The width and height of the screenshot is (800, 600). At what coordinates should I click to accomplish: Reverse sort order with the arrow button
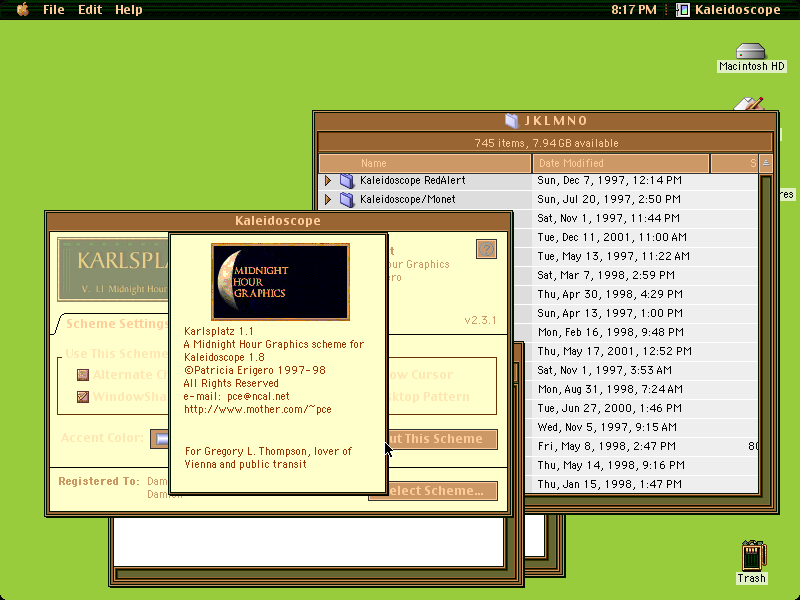pyautogui.click(x=766, y=163)
